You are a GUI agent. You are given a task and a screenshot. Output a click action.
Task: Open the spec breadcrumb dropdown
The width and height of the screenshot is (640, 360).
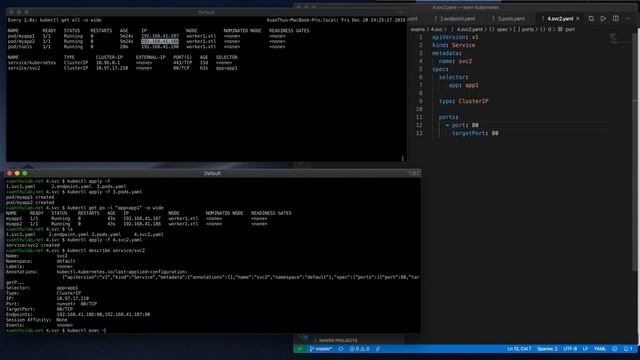[498, 29]
